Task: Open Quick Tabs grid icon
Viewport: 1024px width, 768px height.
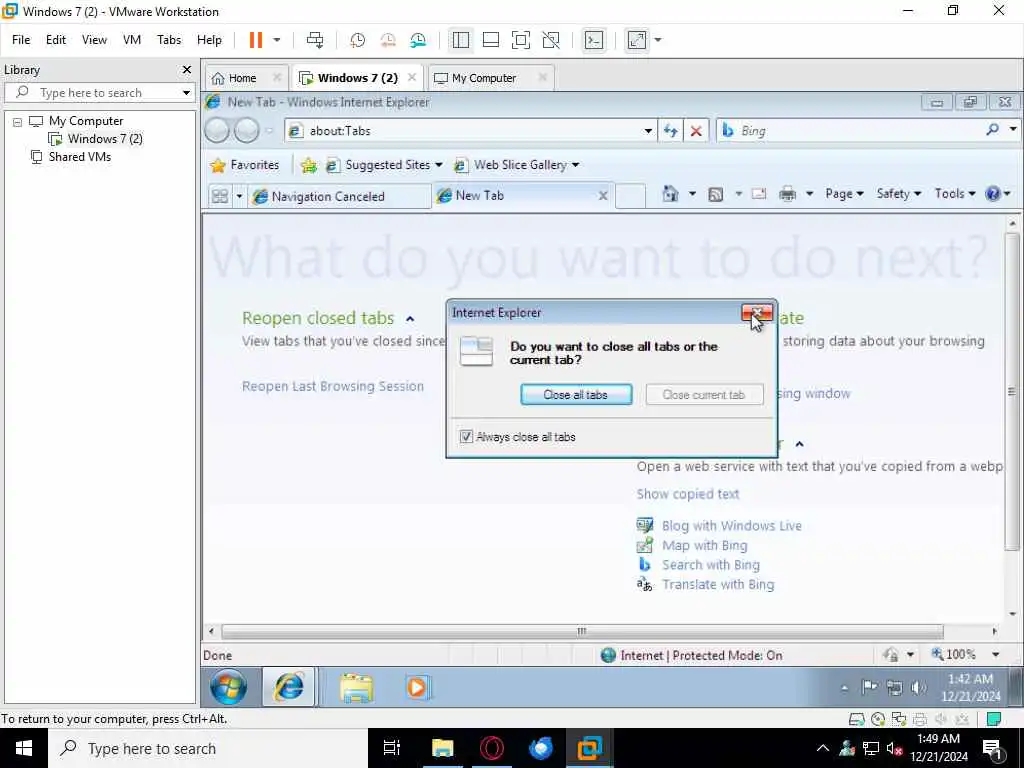Action: pyautogui.click(x=220, y=196)
